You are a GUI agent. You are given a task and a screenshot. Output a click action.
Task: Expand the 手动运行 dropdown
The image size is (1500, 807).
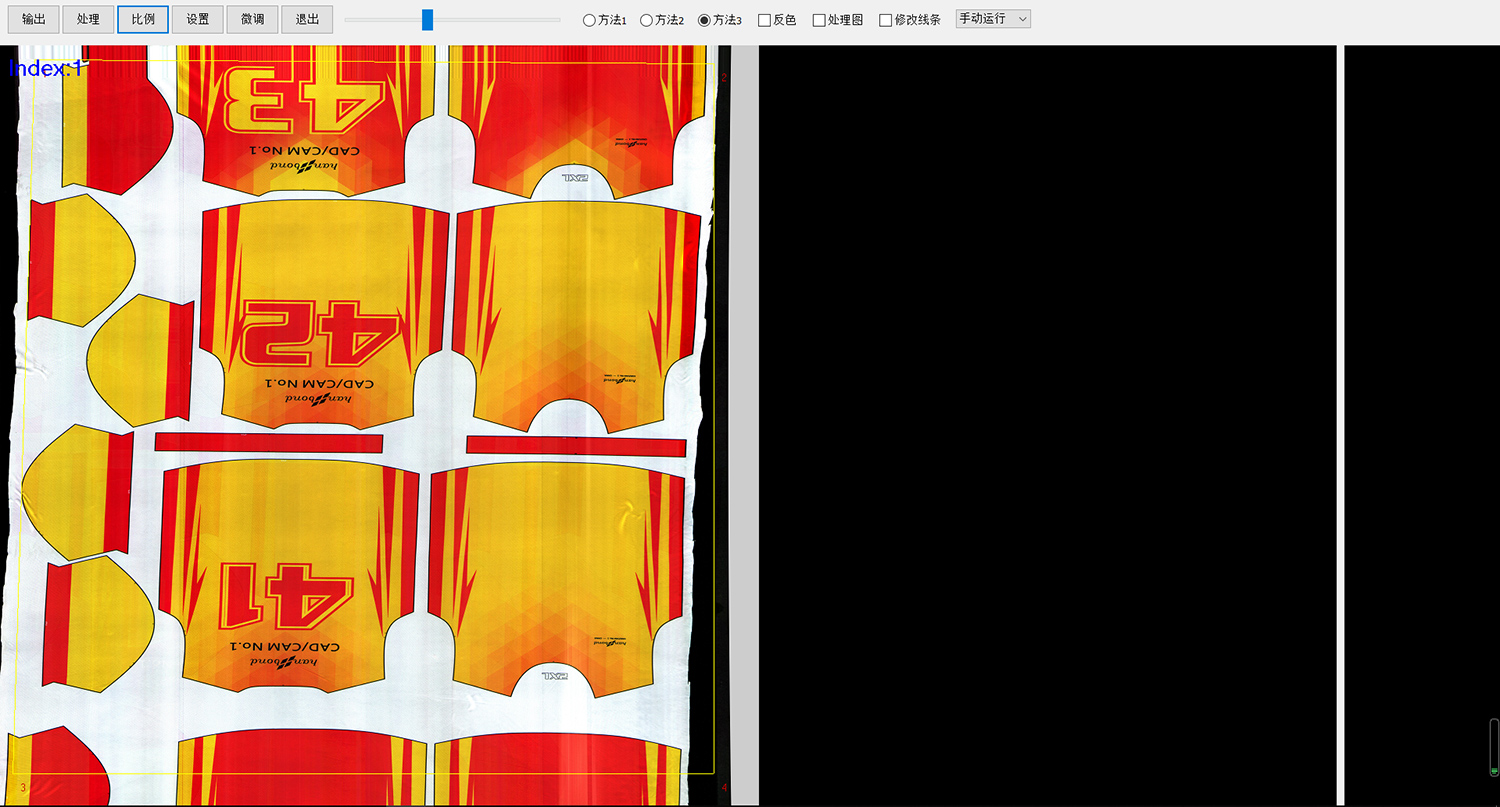point(992,19)
